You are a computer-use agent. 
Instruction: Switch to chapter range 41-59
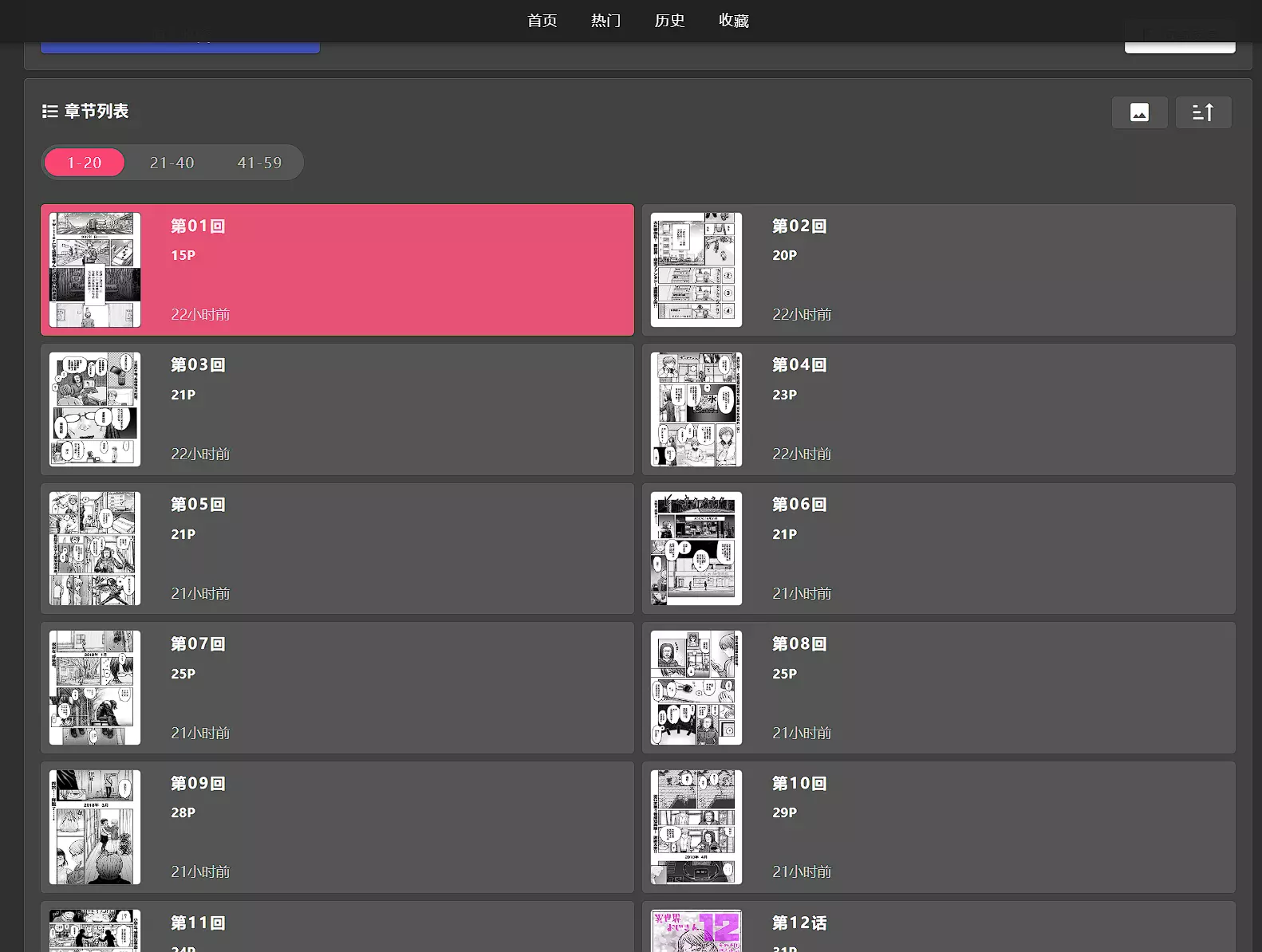259,163
